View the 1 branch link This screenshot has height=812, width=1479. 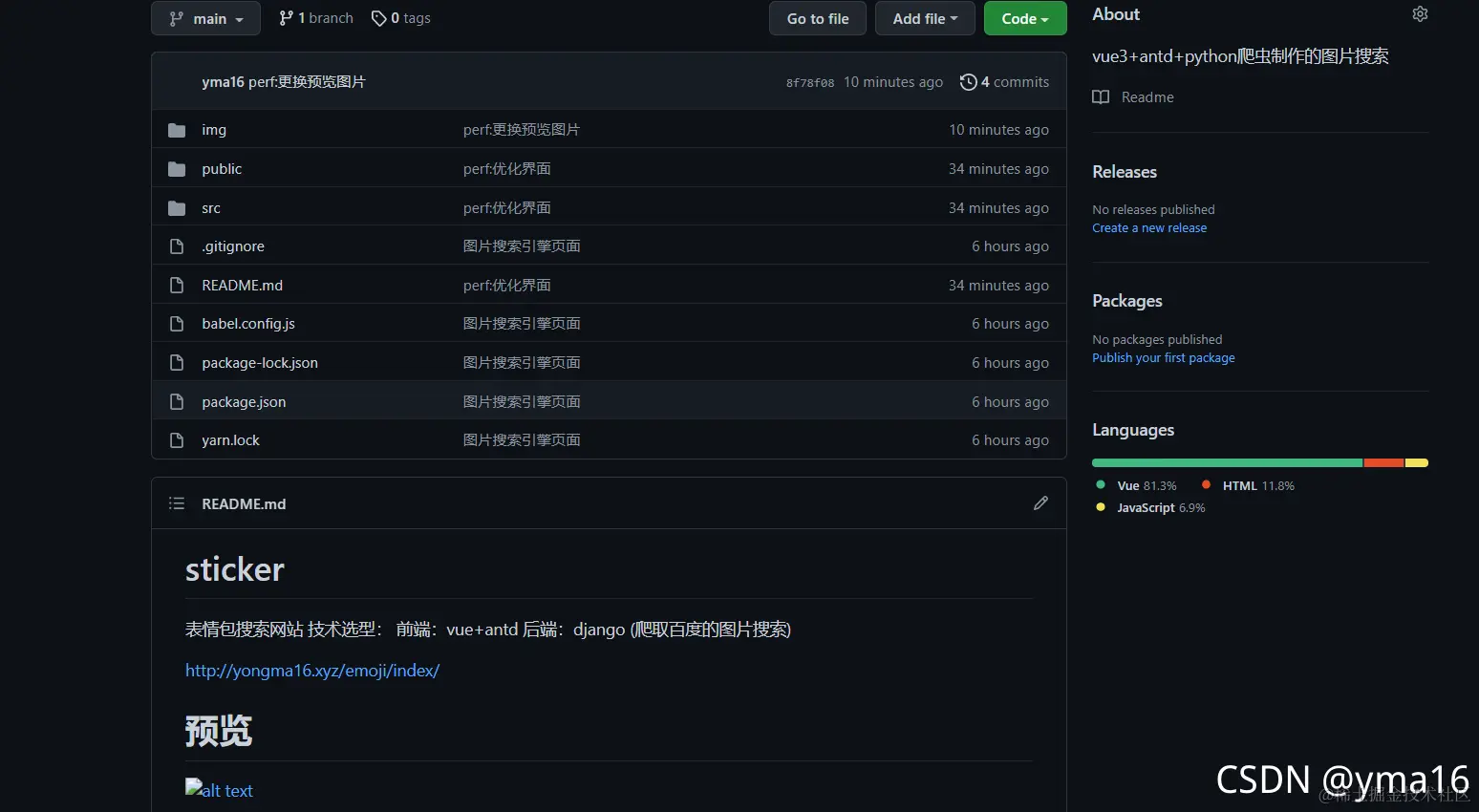click(316, 18)
